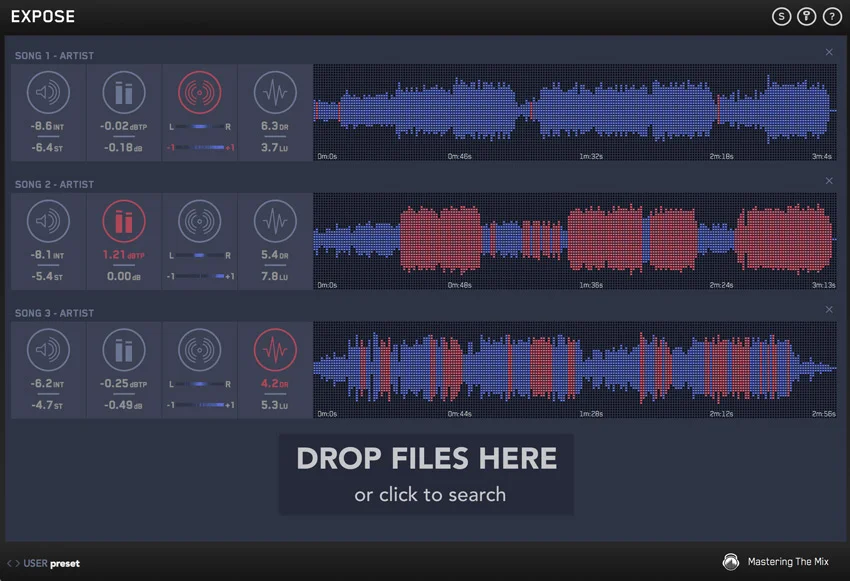Click Song 3 stereo phase icon

tap(199, 350)
